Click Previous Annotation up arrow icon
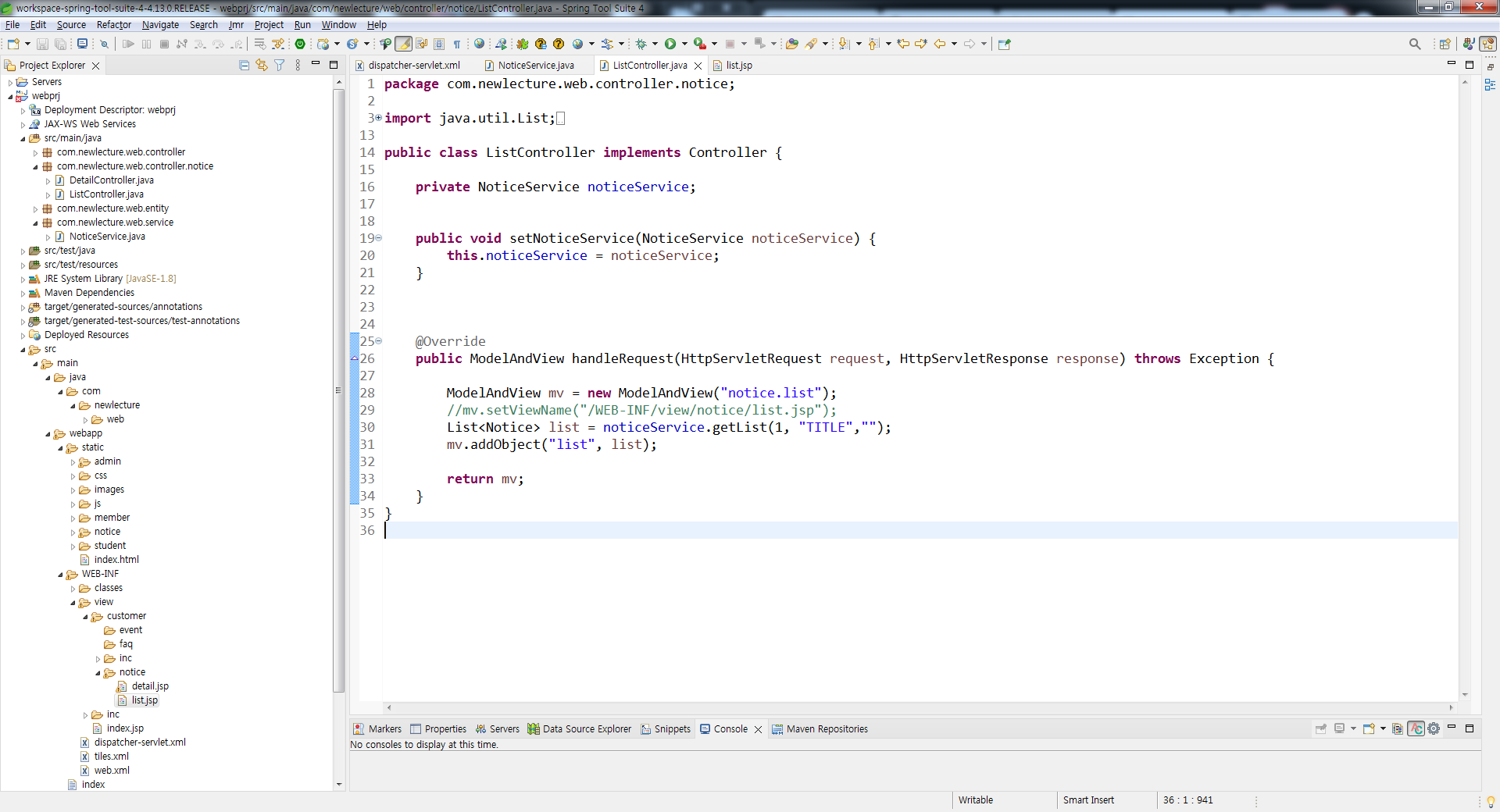The height and width of the screenshot is (812, 1500). tap(873, 44)
